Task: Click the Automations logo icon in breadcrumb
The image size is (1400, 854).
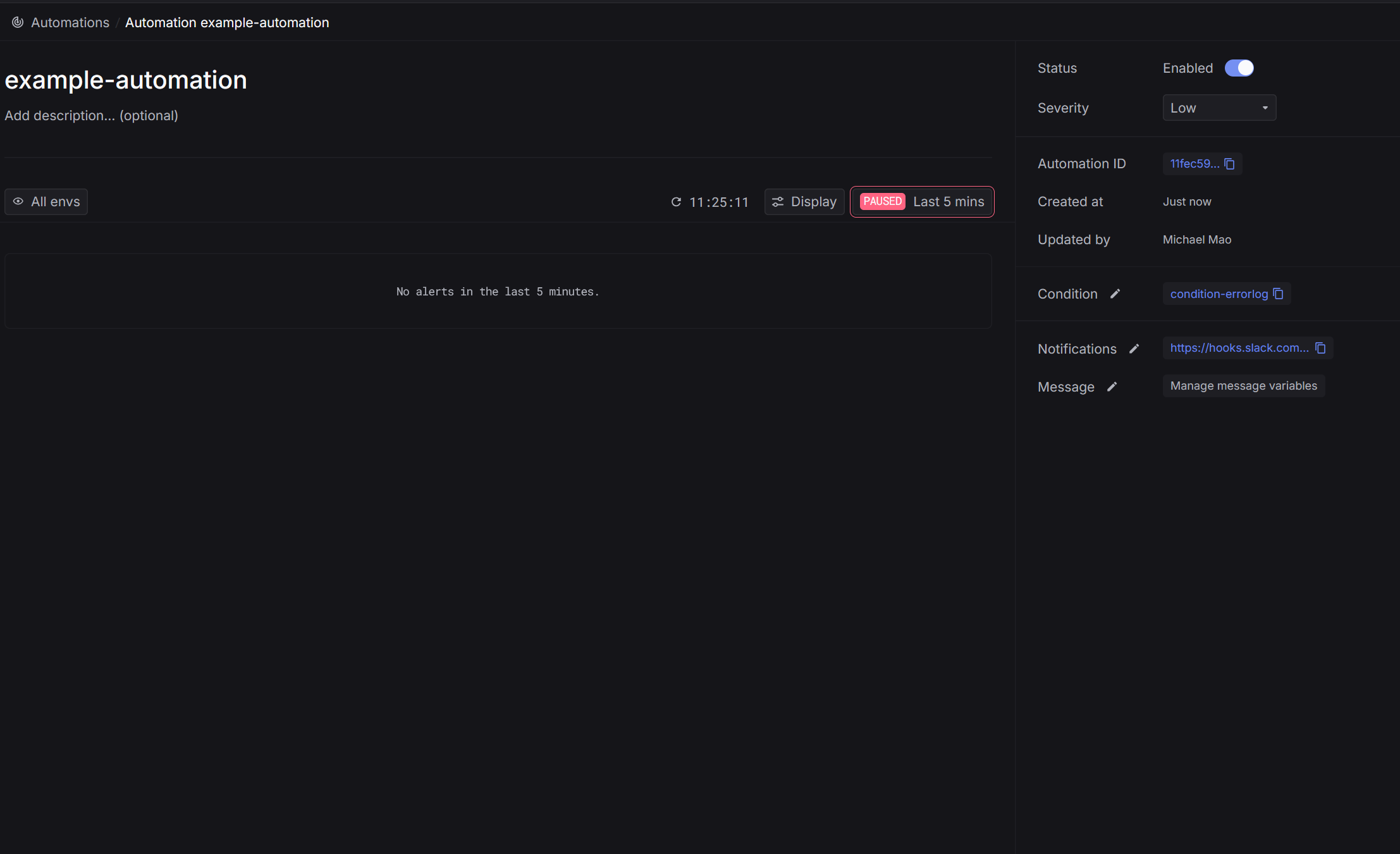Action: (18, 22)
